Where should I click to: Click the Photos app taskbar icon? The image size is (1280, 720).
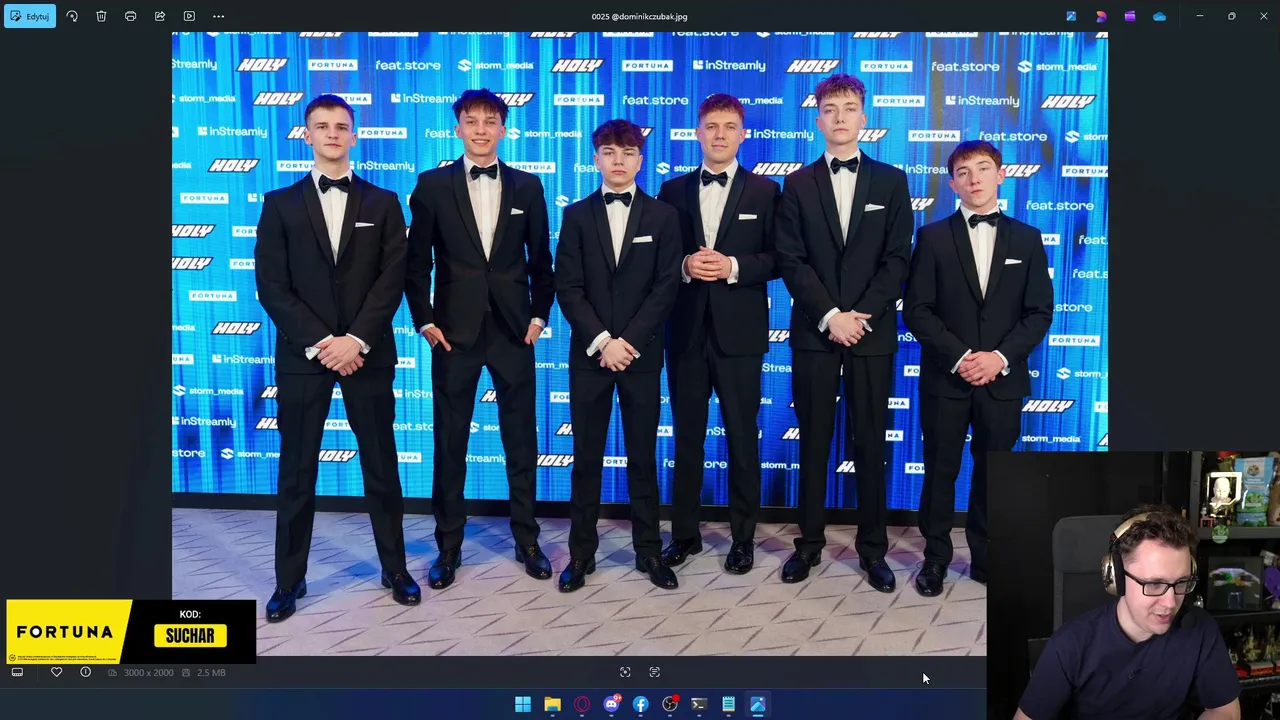(x=758, y=704)
